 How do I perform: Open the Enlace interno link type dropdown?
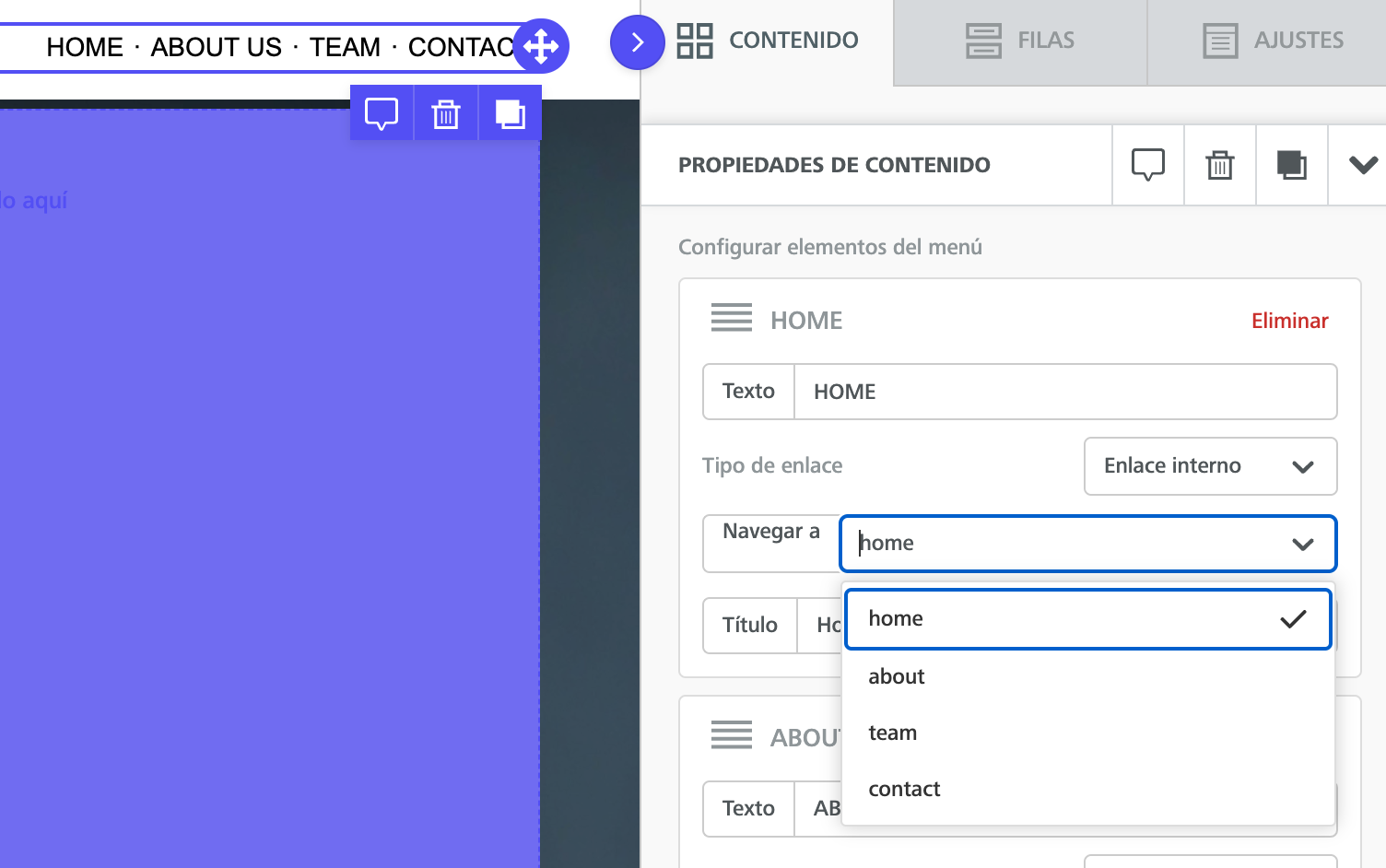tap(1210, 466)
